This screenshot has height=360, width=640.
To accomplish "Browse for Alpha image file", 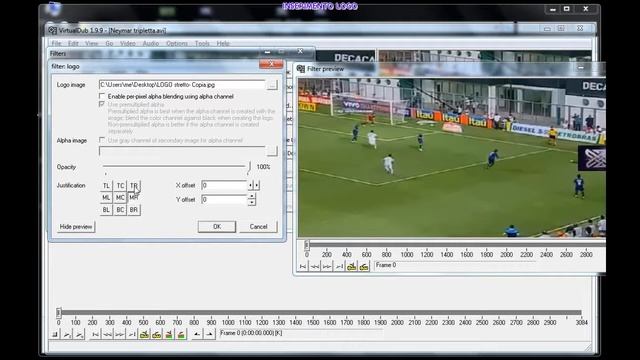I will tap(272, 151).
